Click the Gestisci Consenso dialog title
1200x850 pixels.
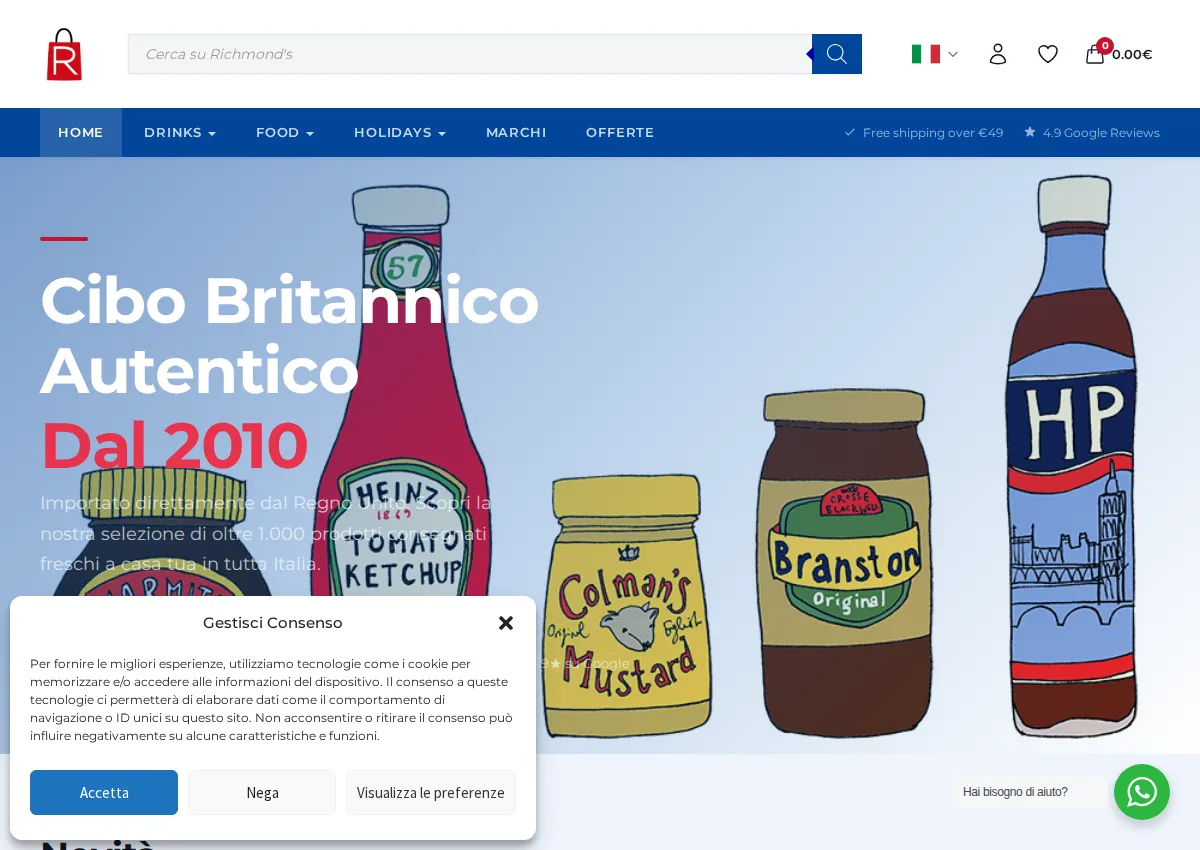[273, 623]
